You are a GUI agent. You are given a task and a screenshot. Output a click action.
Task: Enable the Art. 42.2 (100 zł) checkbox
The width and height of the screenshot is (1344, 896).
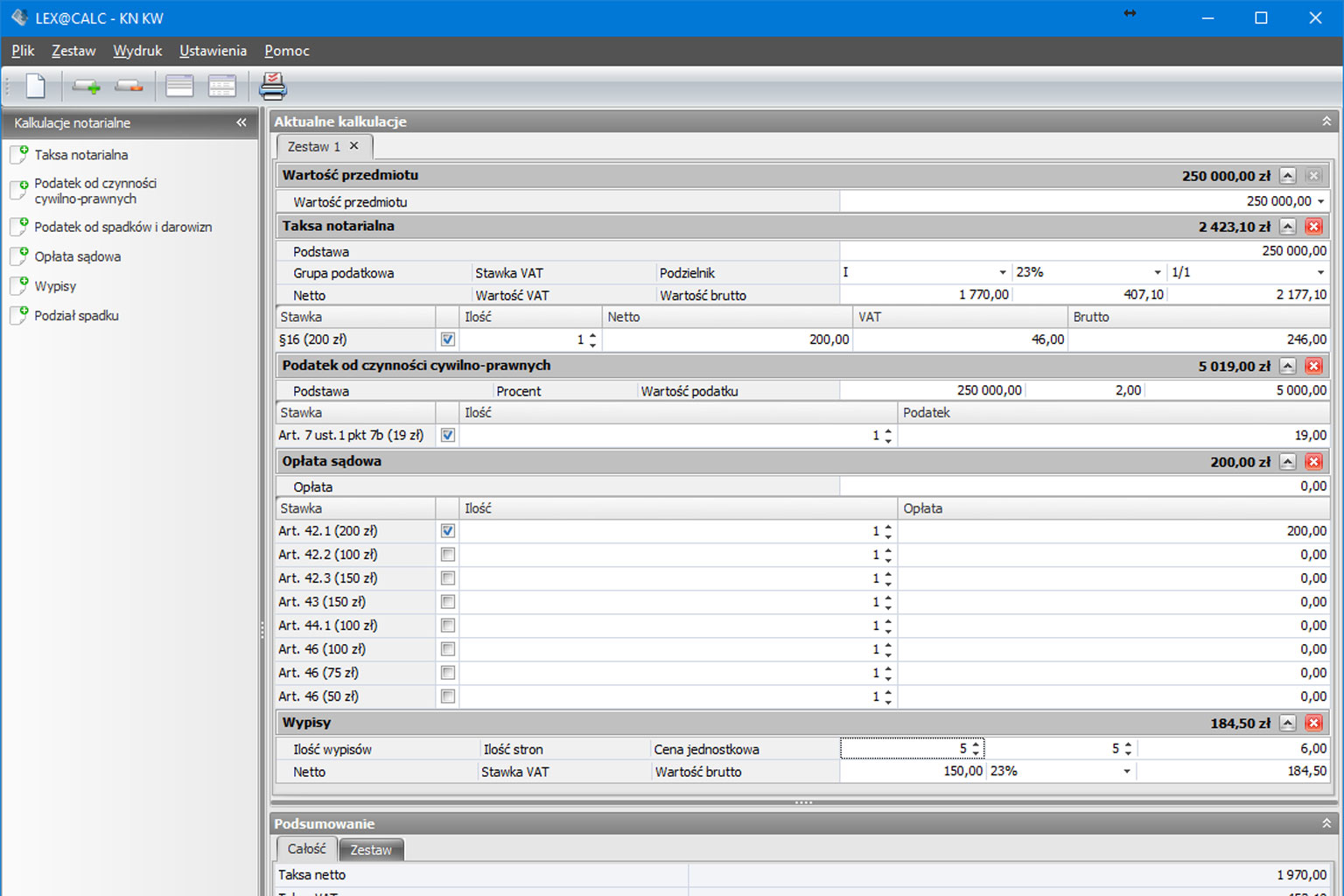pos(448,555)
